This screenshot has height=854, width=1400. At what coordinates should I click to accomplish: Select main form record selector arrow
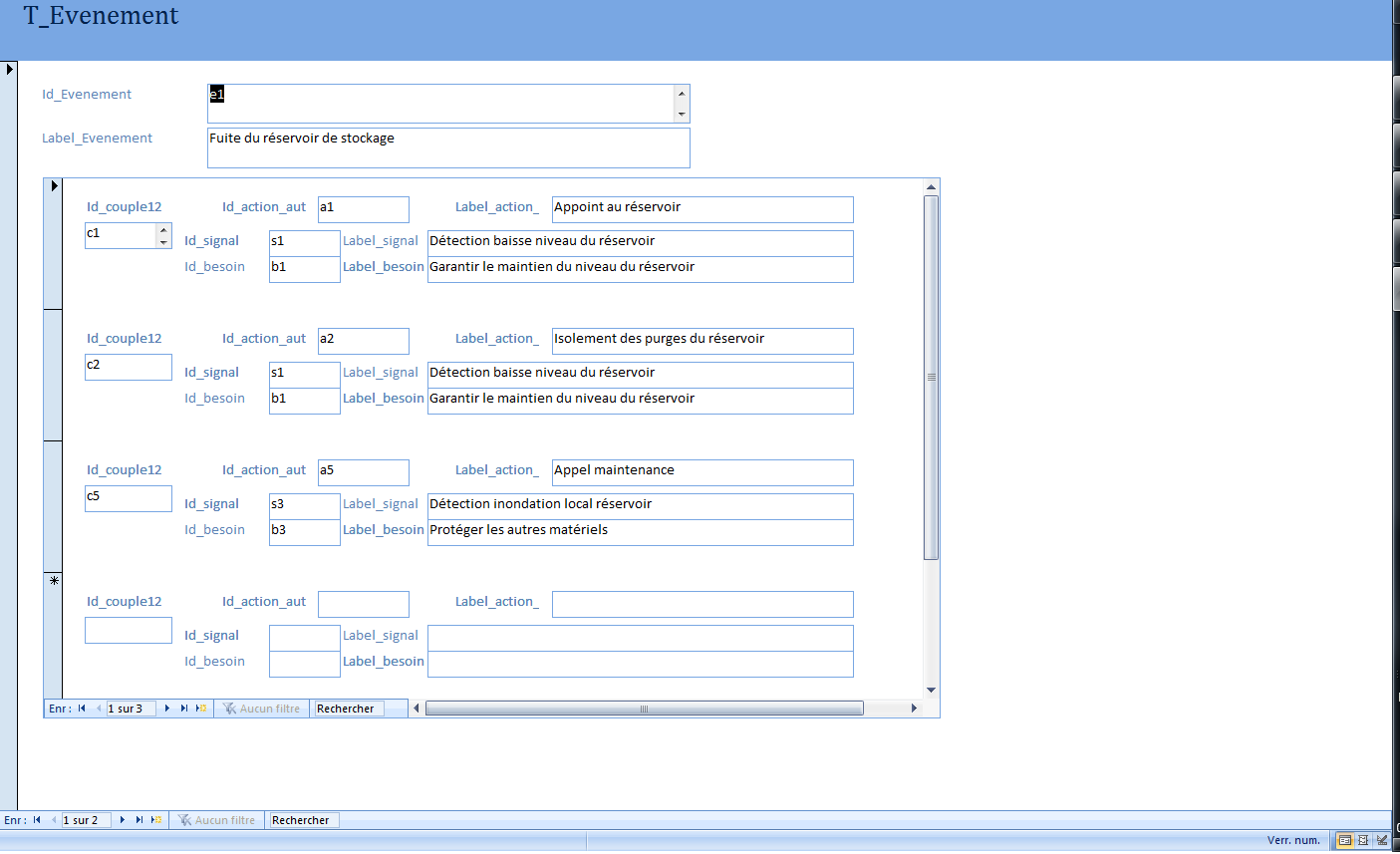tap(9, 70)
